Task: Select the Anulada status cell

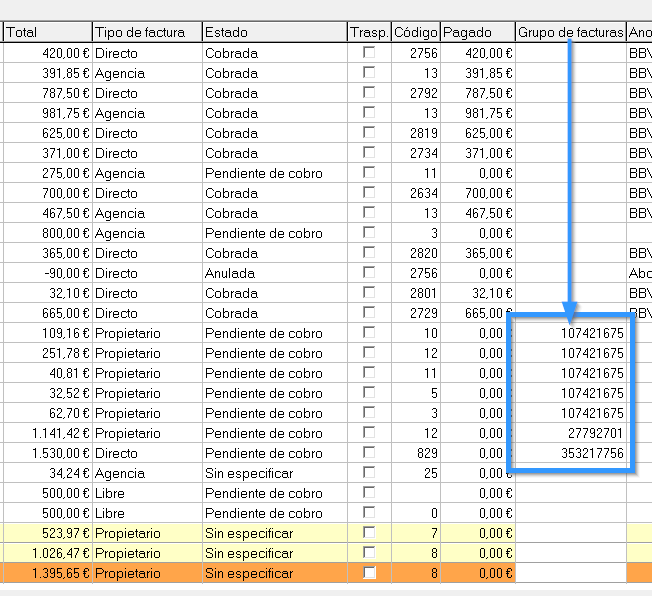Action: (x=273, y=273)
